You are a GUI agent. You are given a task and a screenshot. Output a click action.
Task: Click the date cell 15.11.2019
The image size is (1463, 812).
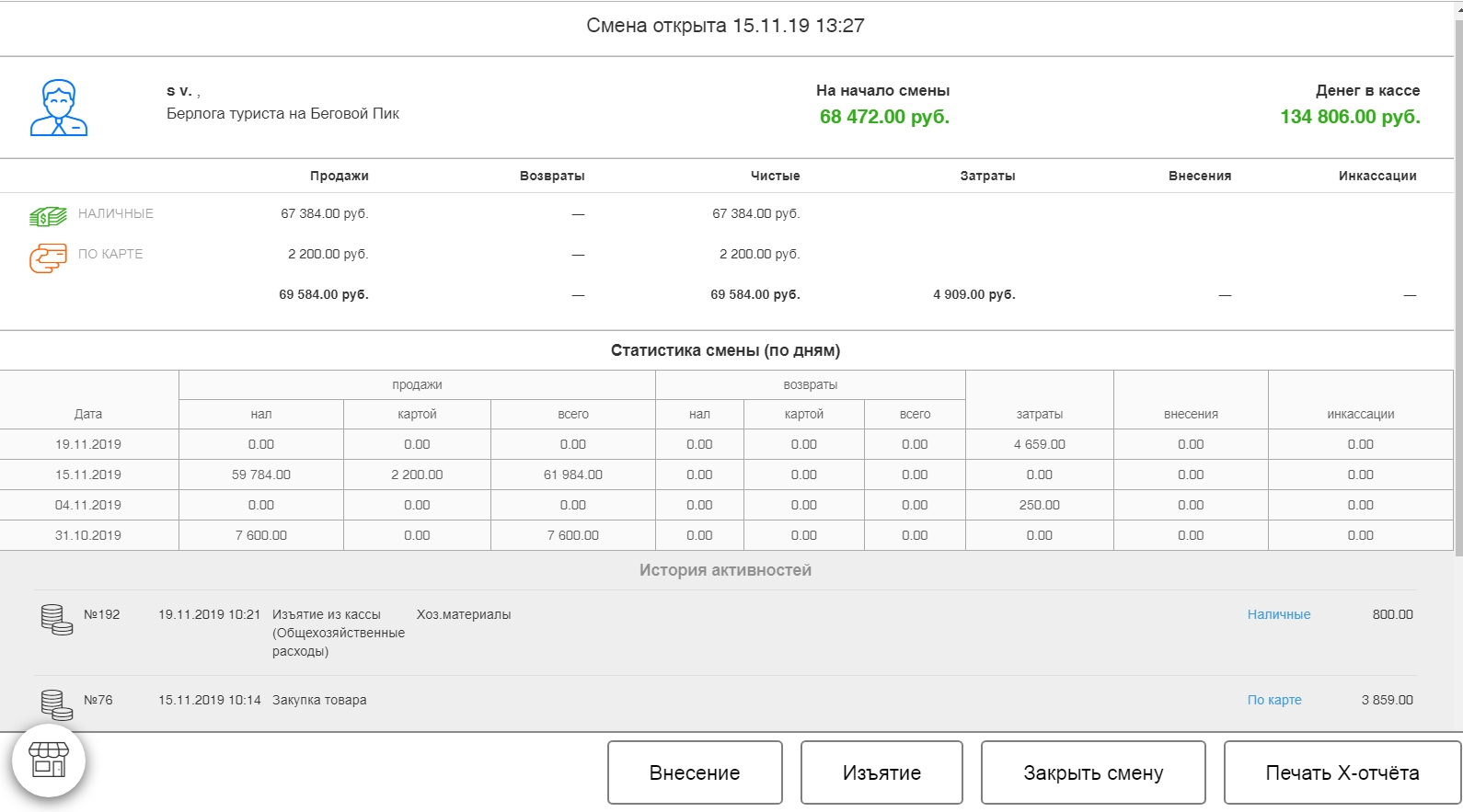click(x=88, y=475)
